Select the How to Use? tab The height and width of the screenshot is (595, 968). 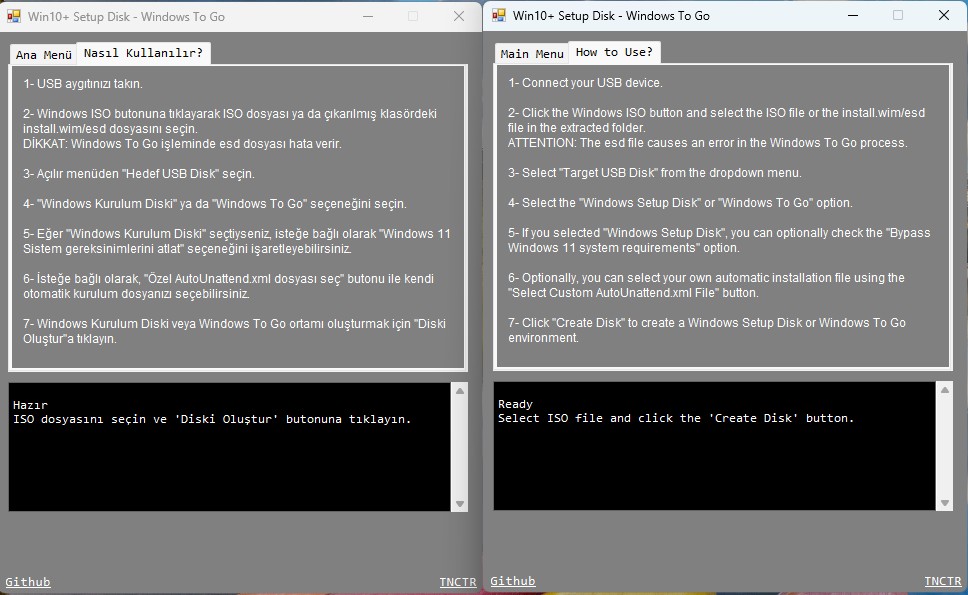[x=614, y=52]
